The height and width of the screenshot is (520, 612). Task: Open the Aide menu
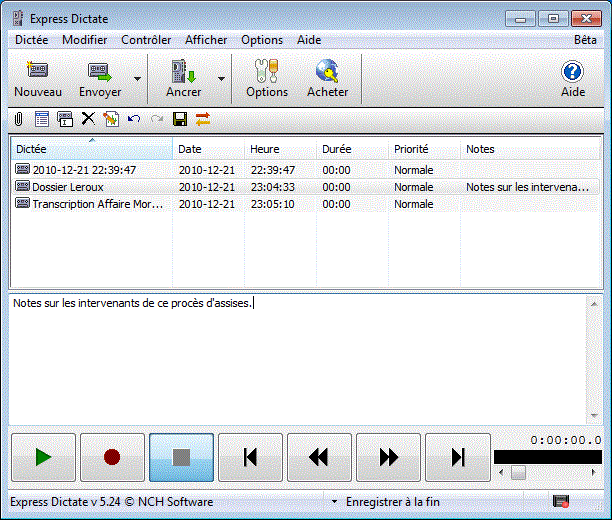pos(309,40)
